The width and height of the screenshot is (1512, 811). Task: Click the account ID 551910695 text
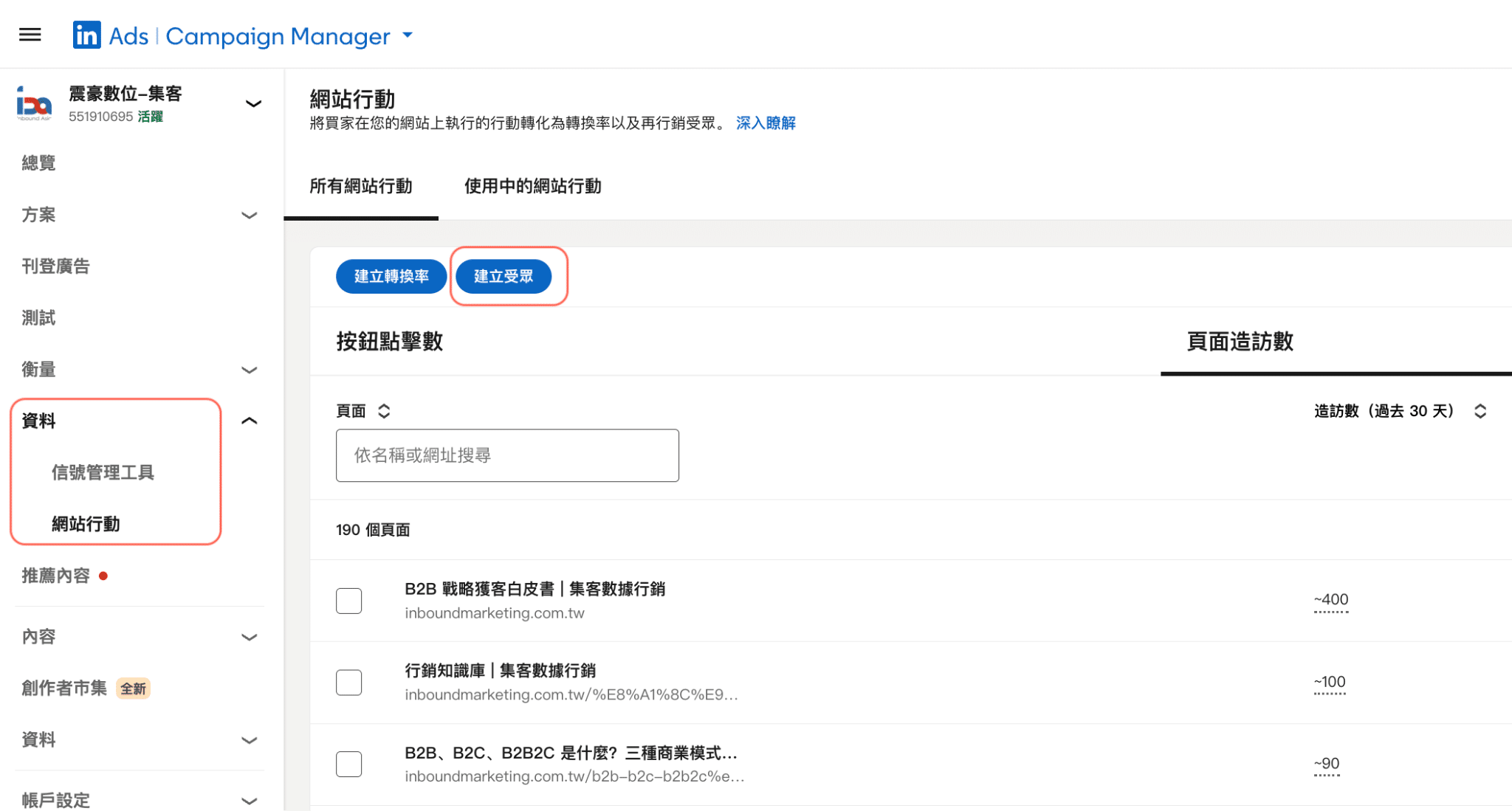click(100, 117)
